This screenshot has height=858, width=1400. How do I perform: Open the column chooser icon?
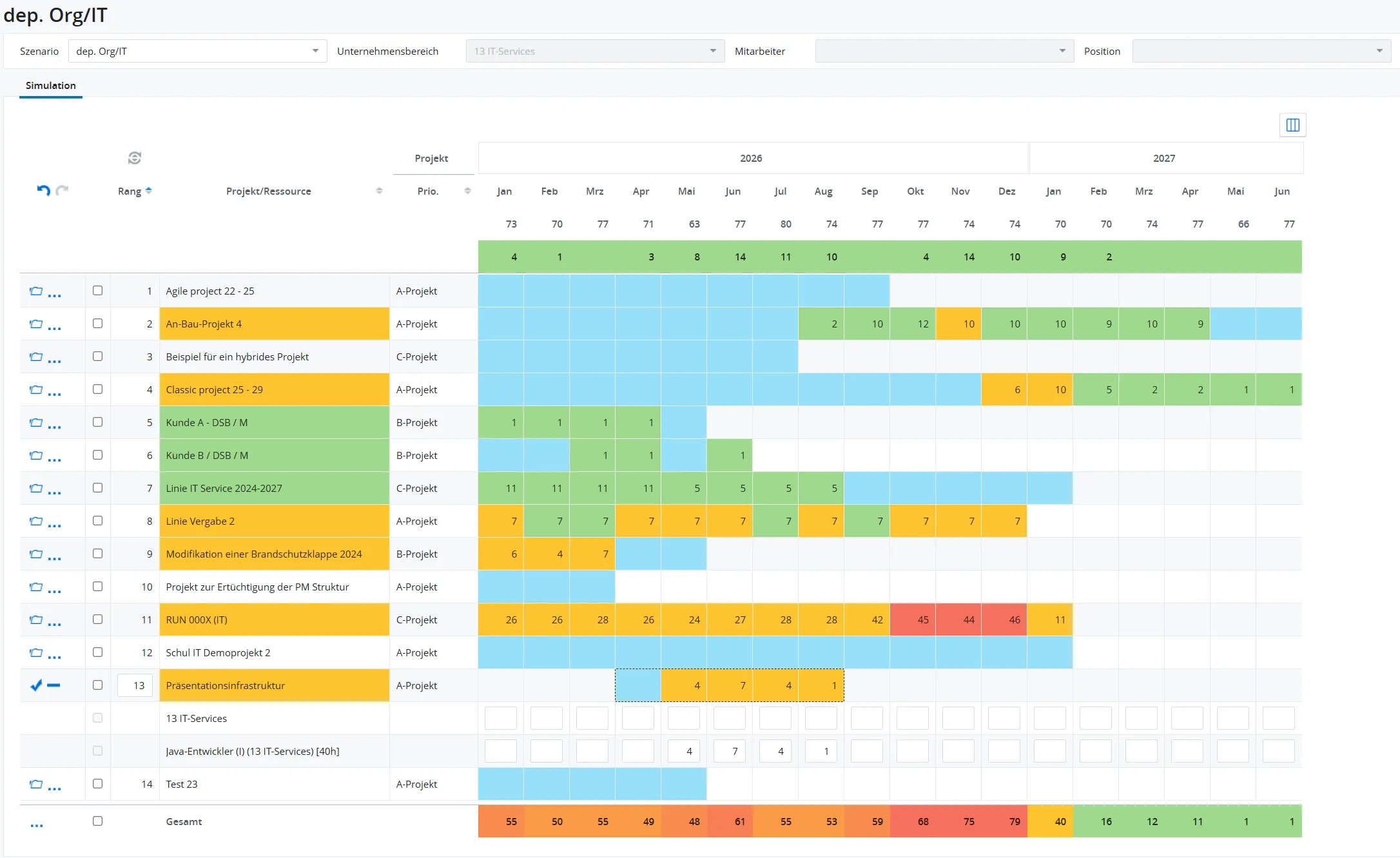[x=1292, y=125]
